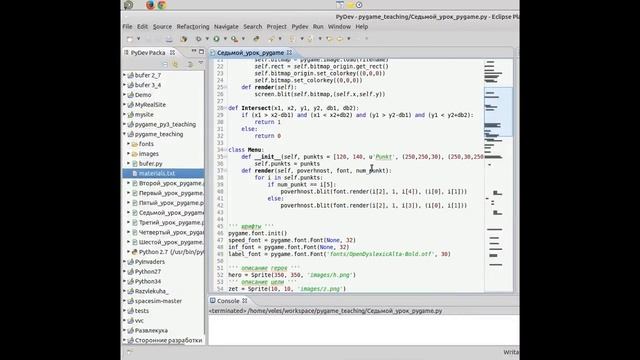The width and height of the screenshot is (640, 360).
Task: Select the spacesim-master project
Action: pyautogui.click(x=158, y=301)
